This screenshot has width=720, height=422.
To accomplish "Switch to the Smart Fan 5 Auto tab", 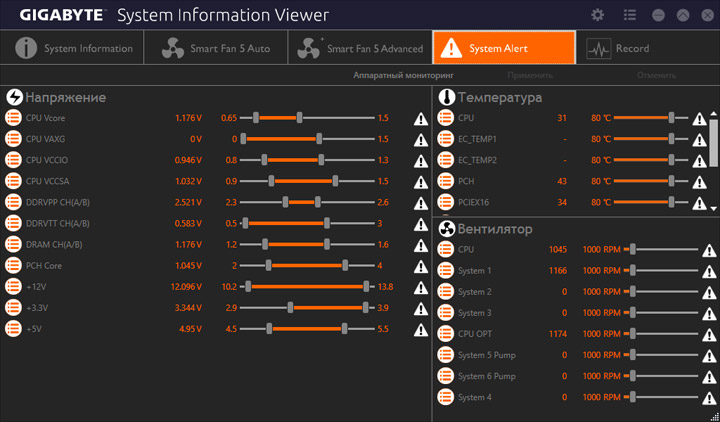I will (216, 48).
